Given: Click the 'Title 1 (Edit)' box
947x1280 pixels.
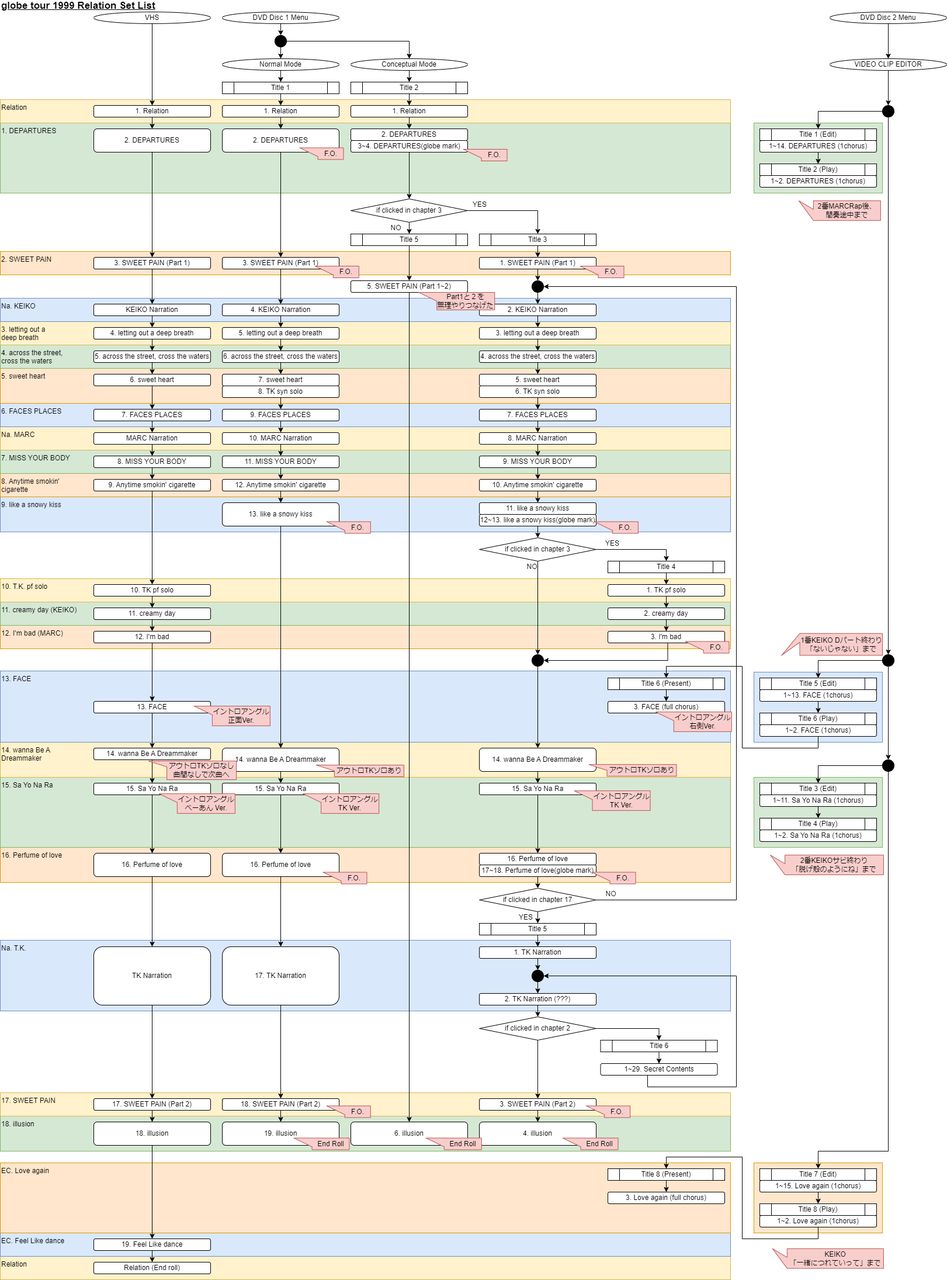Looking at the screenshot, I should point(818,134).
